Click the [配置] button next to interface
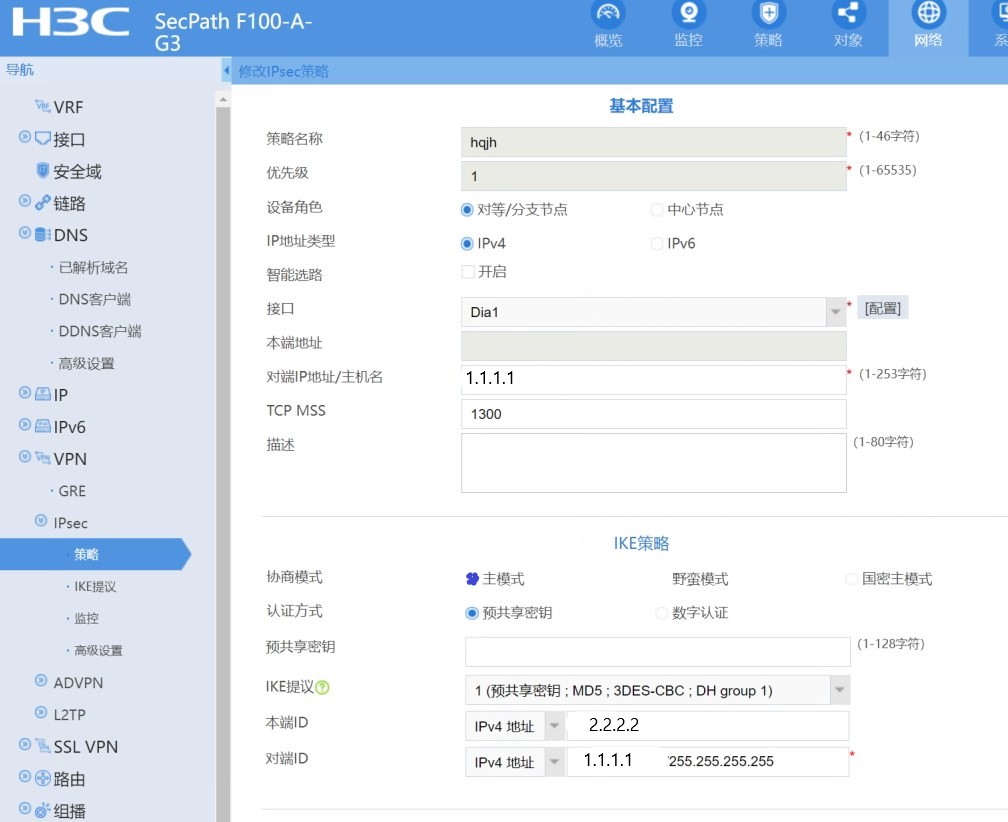 883,309
